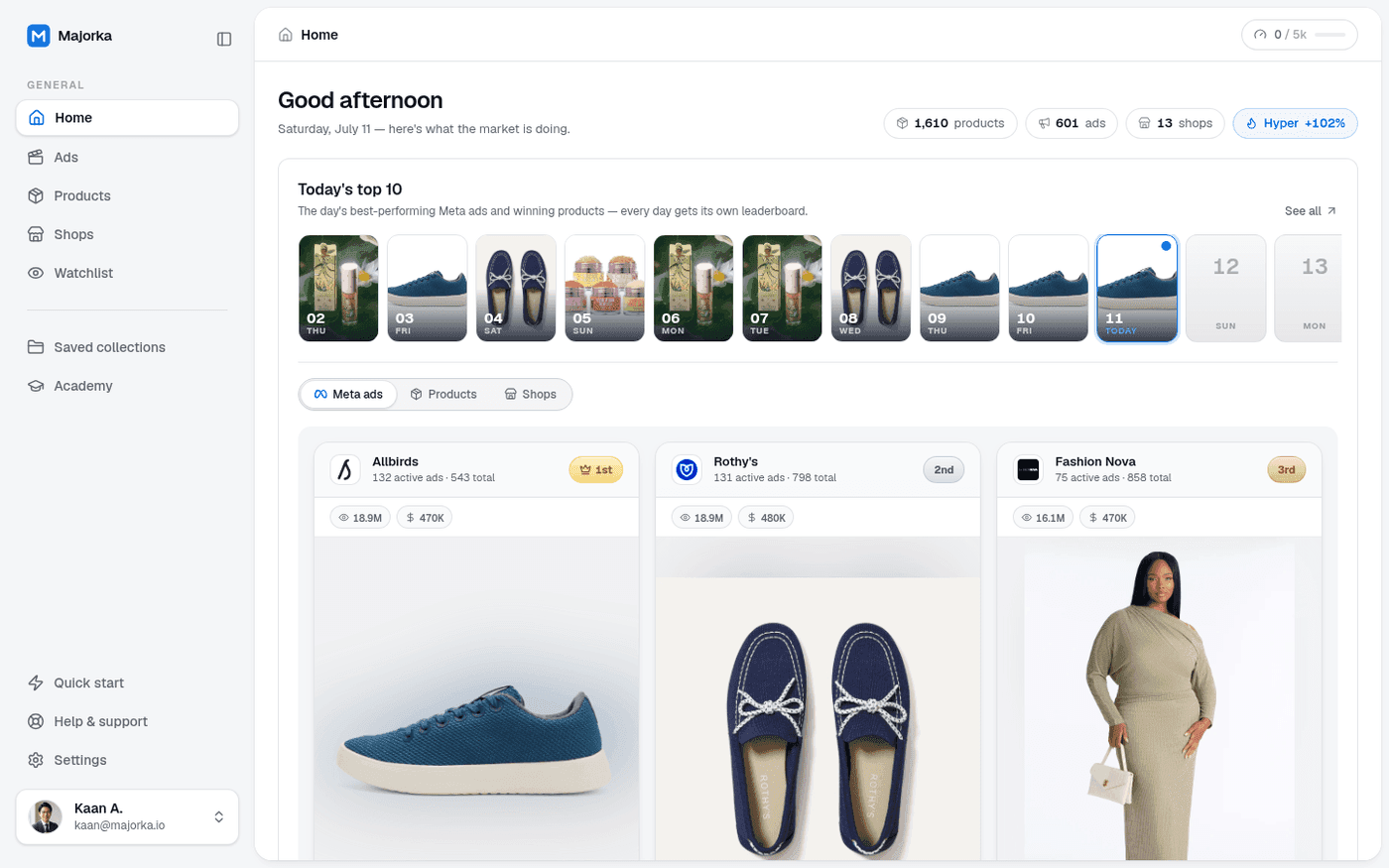Collapse the sidebar panel toggle
The image size is (1389, 868).
(x=224, y=39)
